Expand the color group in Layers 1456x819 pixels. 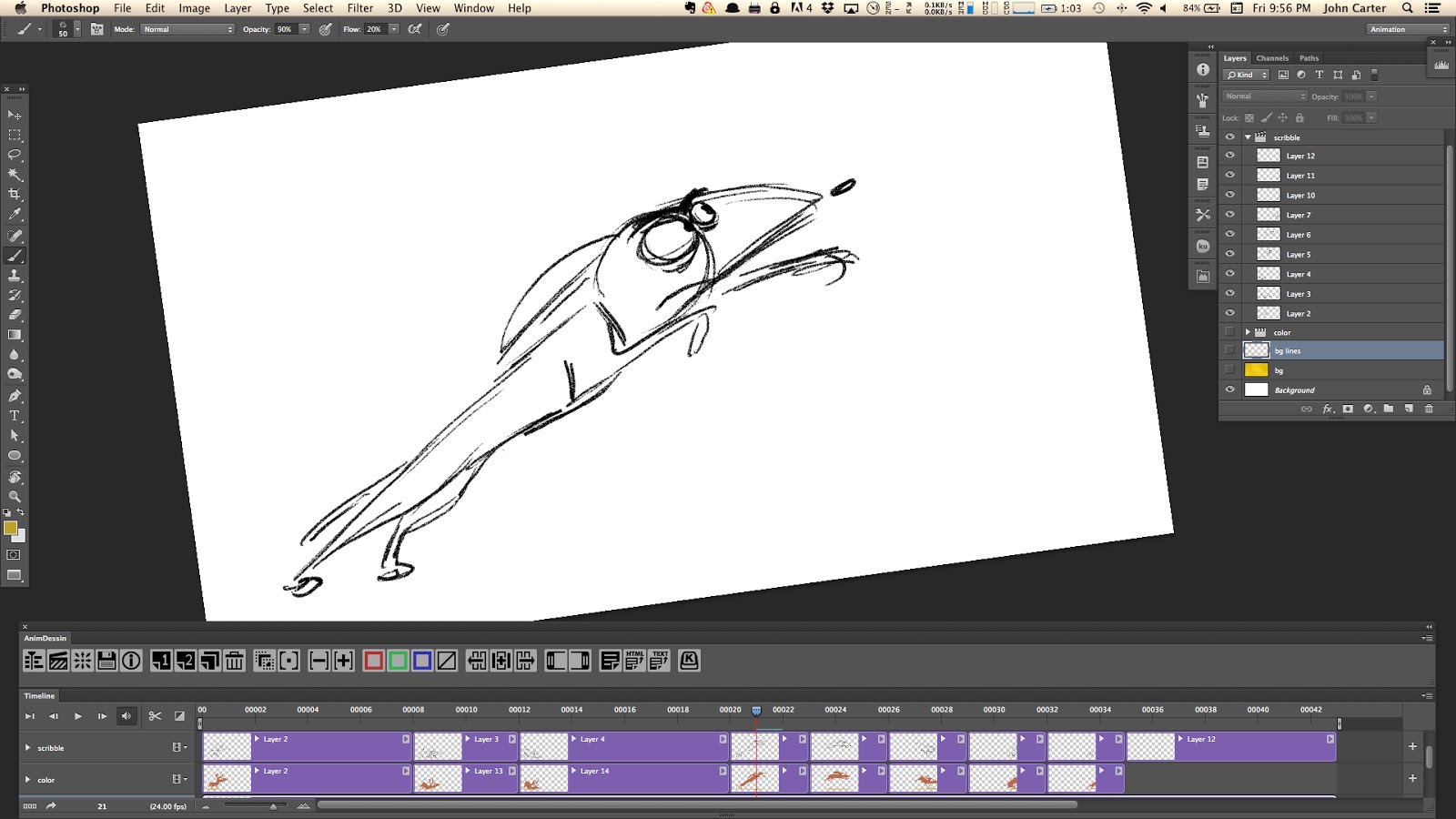[1248, 332]
